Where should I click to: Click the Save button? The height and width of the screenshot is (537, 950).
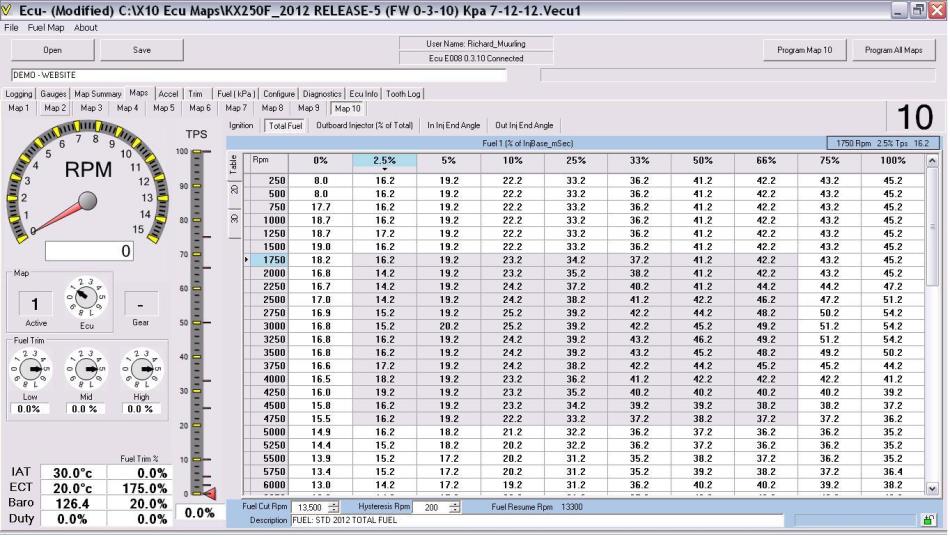coord(142,50)
